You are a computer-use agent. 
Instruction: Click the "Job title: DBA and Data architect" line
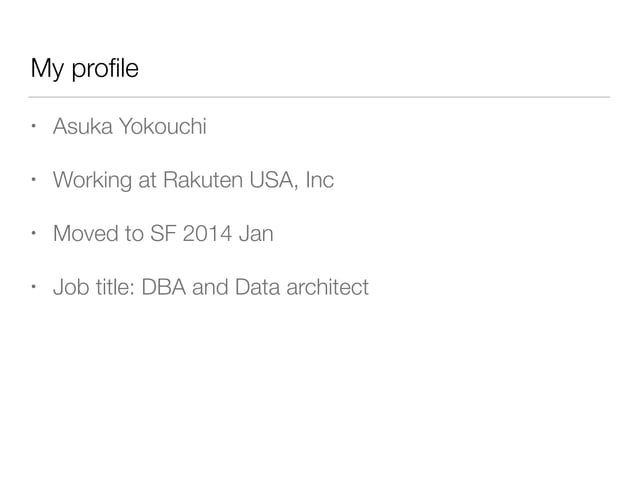click(x=210, y=289)
